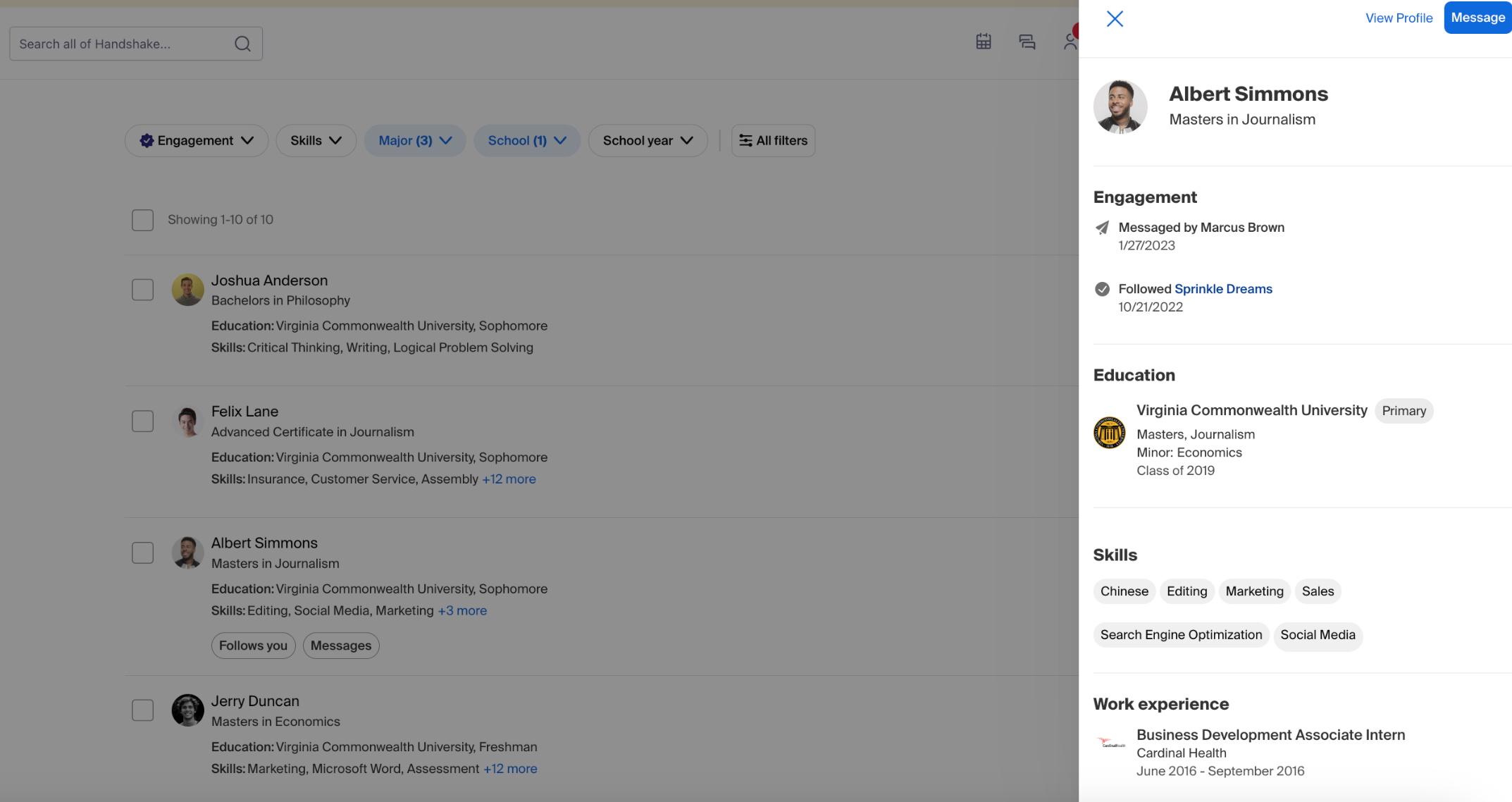The height and width of the screenshot is (802, 1512).
Task: Click the checkmark icon beside Followed Sprinkle Dreams
Action: click(x=1102, y=289)
